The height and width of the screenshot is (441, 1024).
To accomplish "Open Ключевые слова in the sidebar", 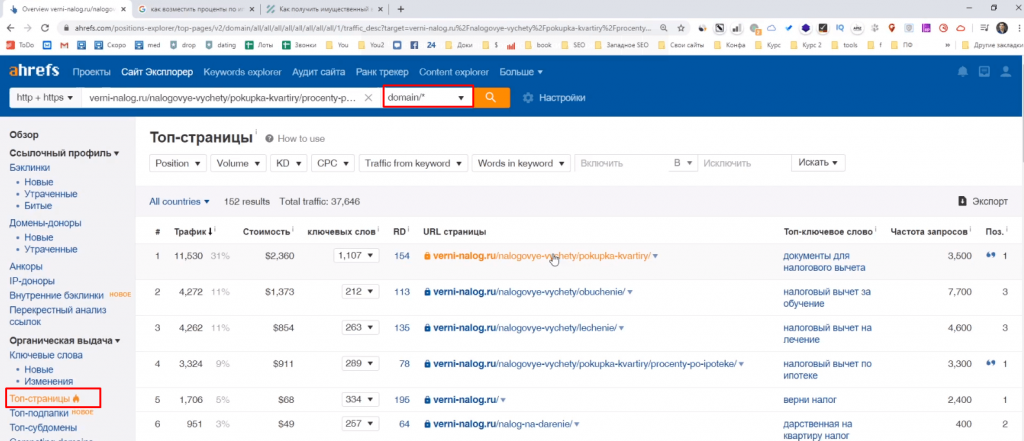I will coord(46,355).
